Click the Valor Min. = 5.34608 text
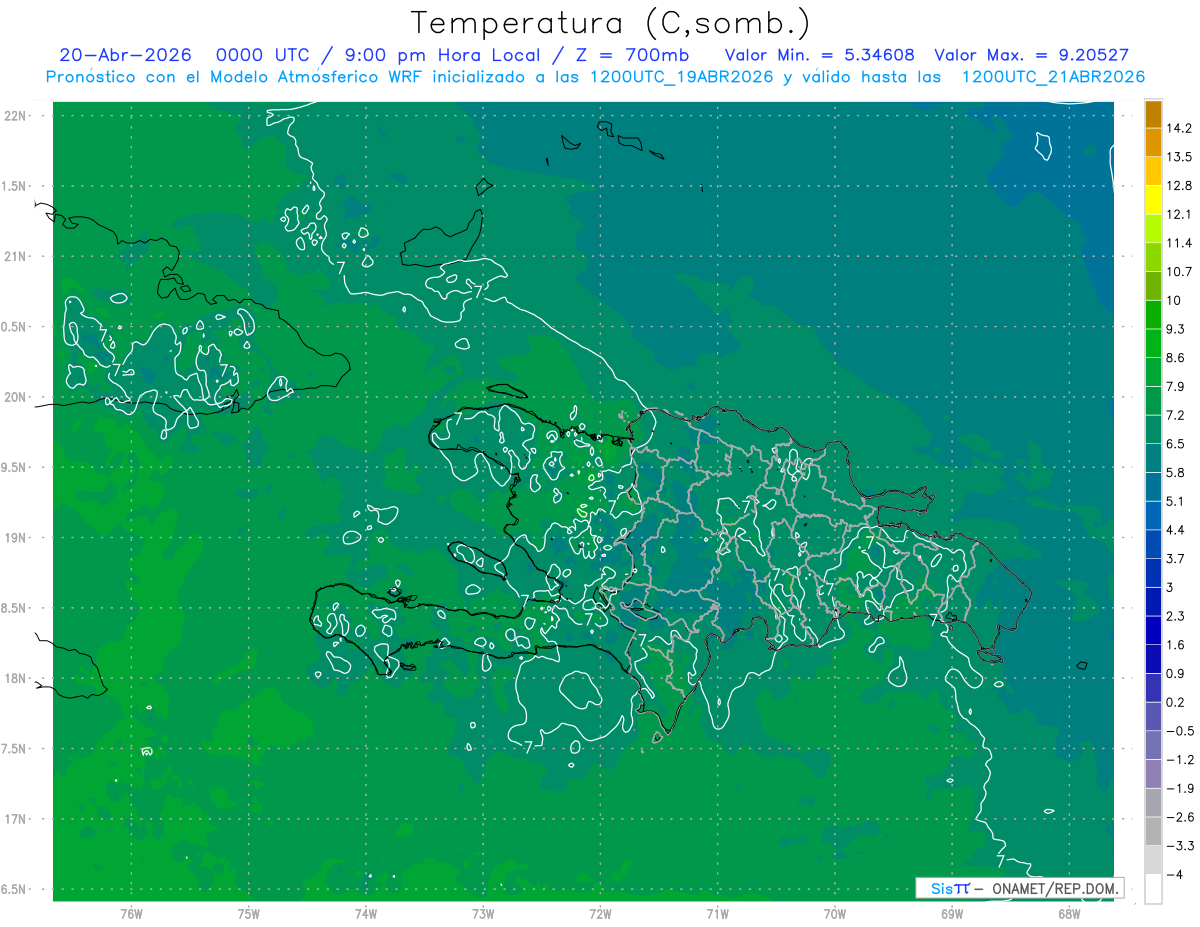Image resolution: width=1200 pixels, height=927 pixels. 819,55
